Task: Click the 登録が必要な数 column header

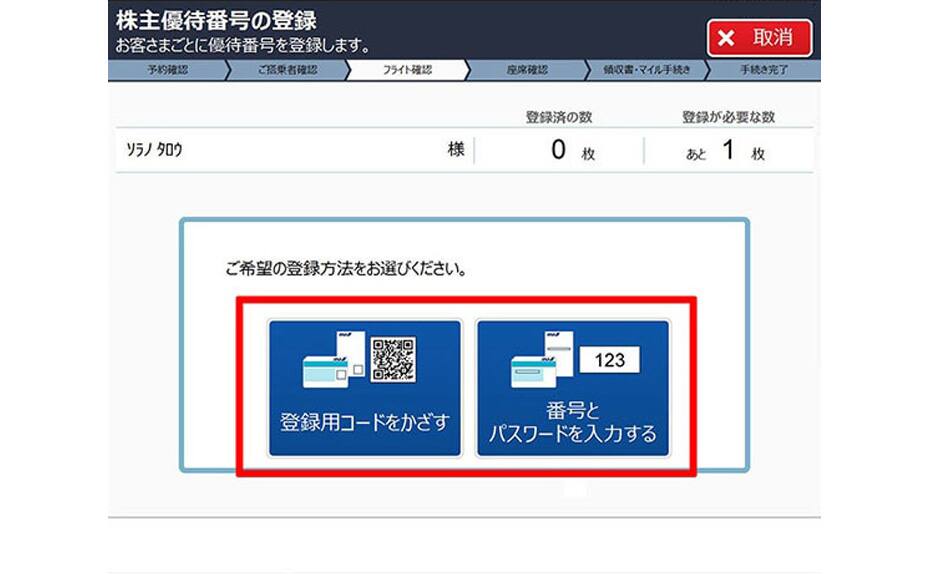Action: (x=728, y=117)
